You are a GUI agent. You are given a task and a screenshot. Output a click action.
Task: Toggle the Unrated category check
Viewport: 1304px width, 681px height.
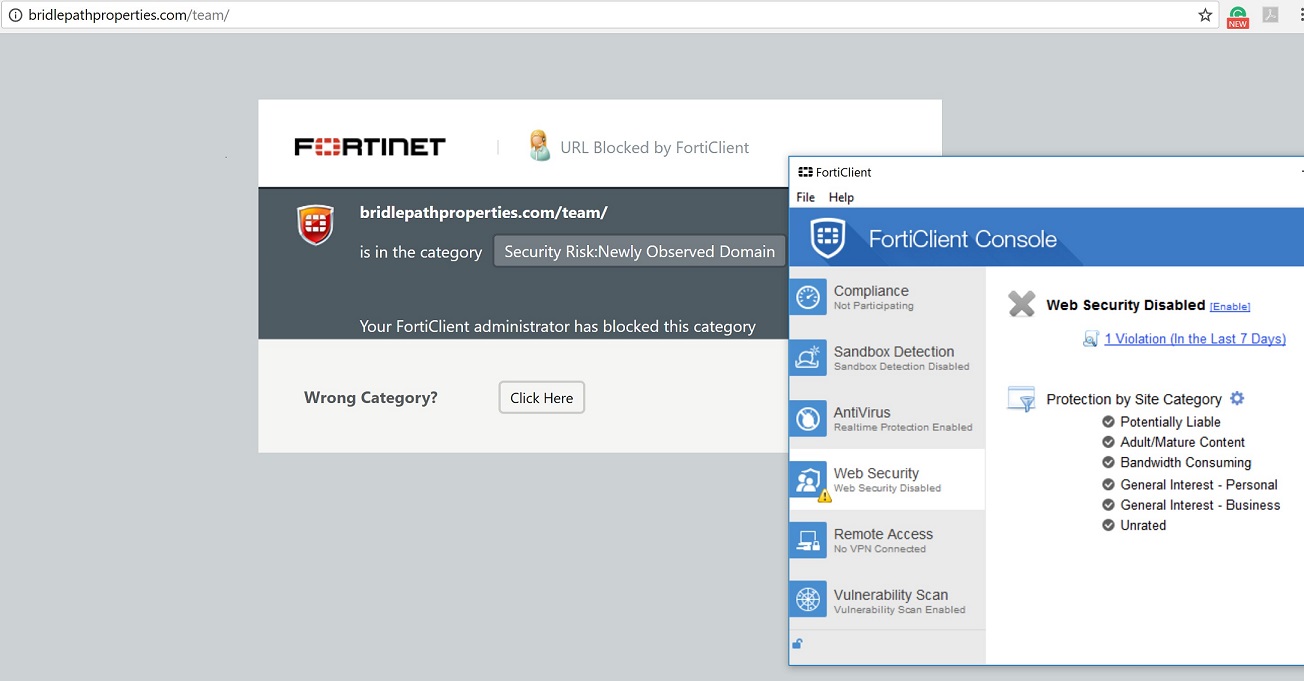[x=1108, y=525]
